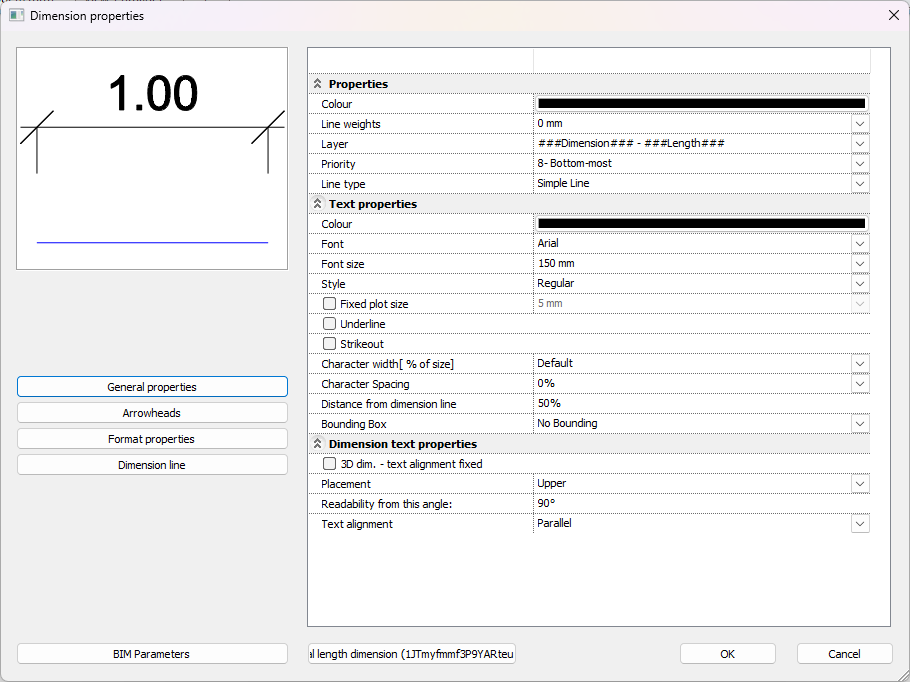Open the Bounding Box dropdown
Viewport: 910px width, 682px height.
tap(860, 424)
